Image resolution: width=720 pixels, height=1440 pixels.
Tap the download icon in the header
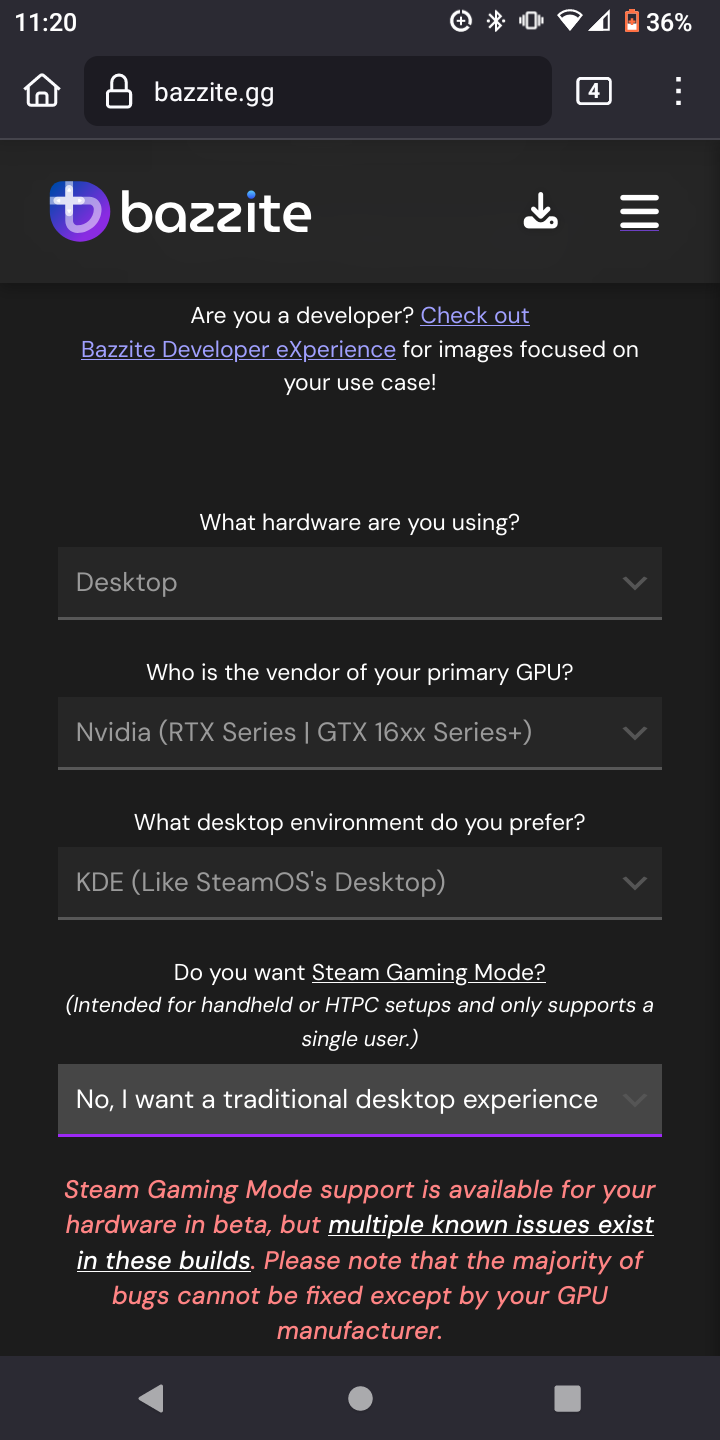click(x=541, y=212)
